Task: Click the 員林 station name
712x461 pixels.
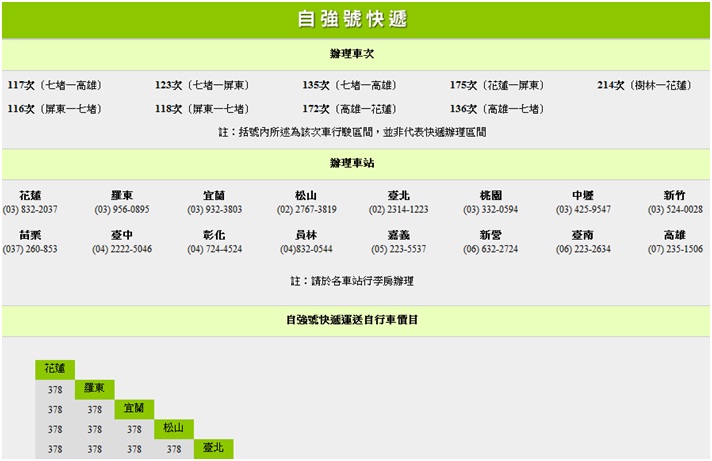Action: [307, 235]
